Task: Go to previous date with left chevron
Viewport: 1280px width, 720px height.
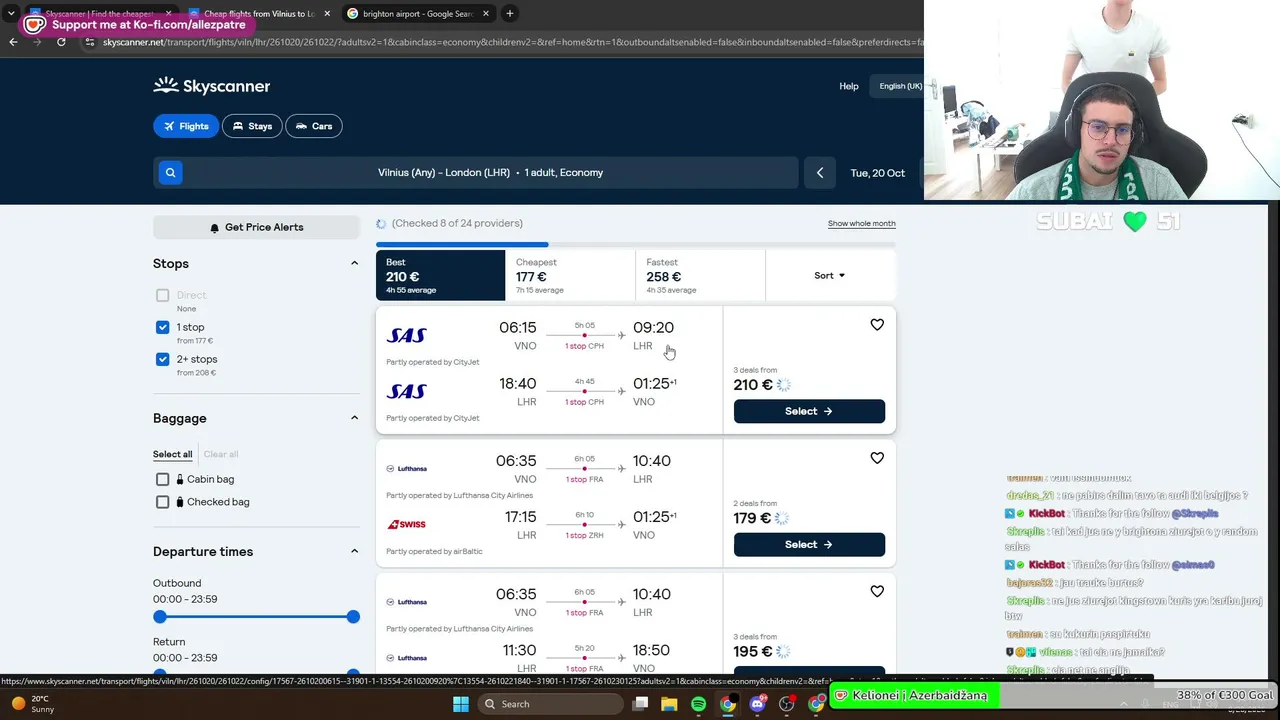Action: coord(820,173)
